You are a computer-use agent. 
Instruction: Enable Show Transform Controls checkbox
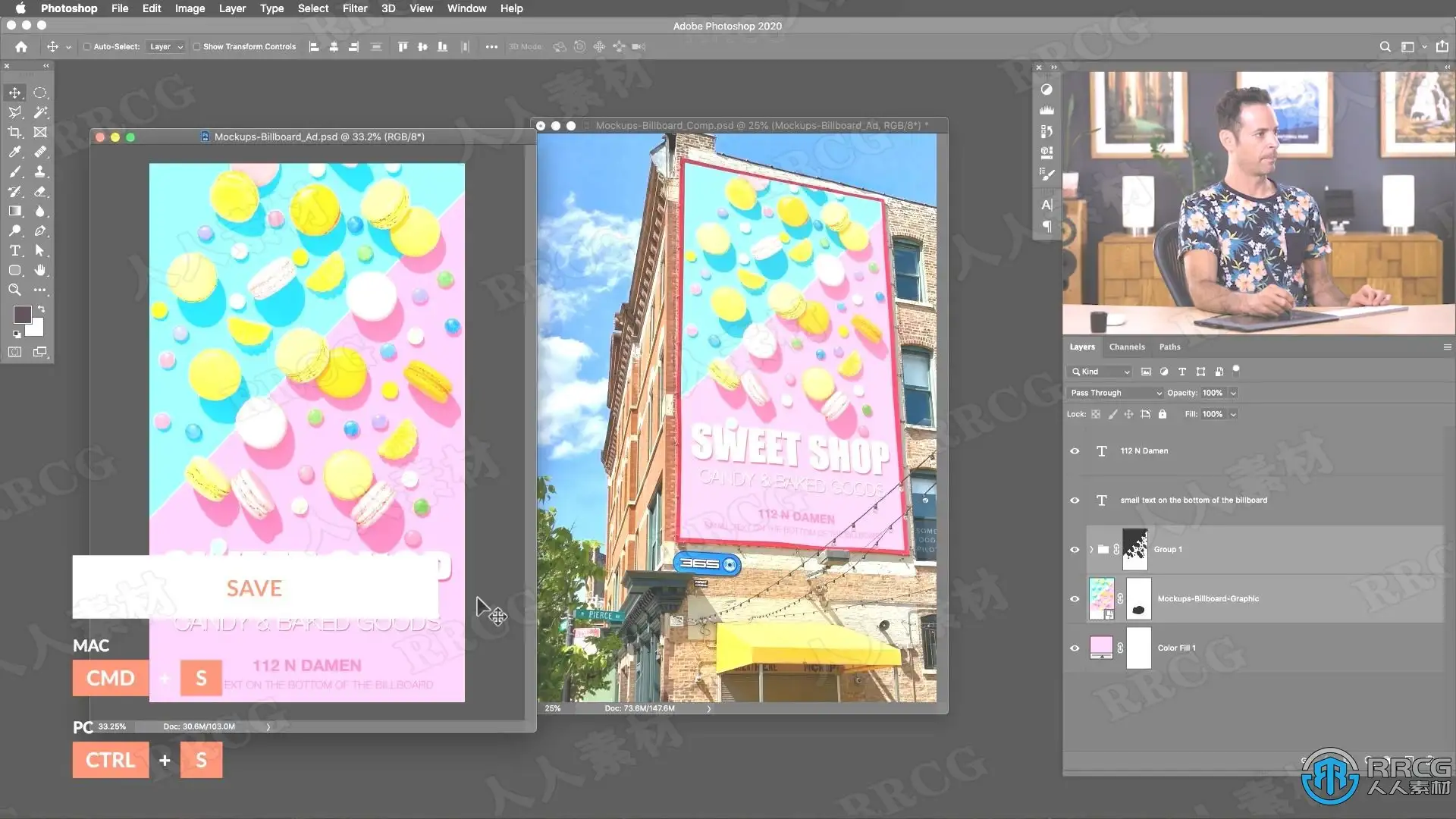[x=196, y=47]
